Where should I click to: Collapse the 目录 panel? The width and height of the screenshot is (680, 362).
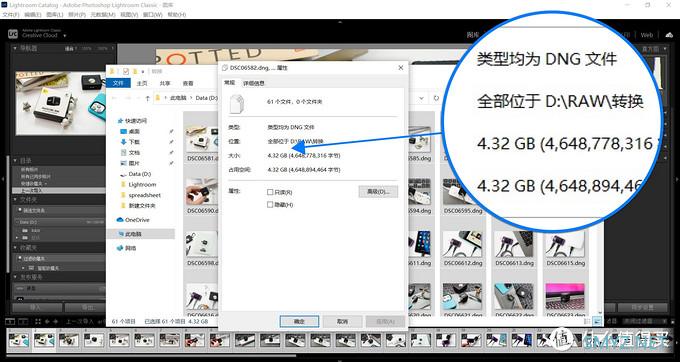click(x=15, y=160)
